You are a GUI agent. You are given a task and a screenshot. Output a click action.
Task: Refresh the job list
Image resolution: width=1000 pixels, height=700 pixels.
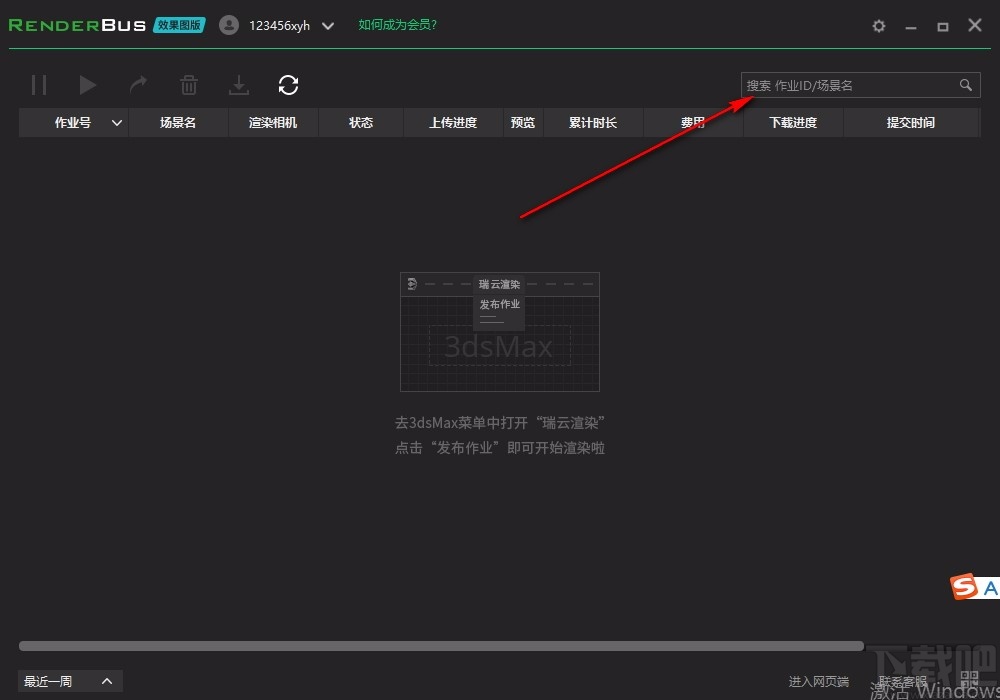pyautogui.click(x=288, y=85)
